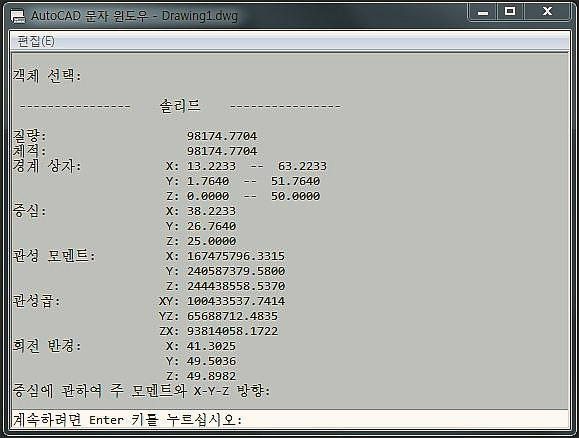Click the 경계 상자: label

pyautogui.click(x=47, y=166)
